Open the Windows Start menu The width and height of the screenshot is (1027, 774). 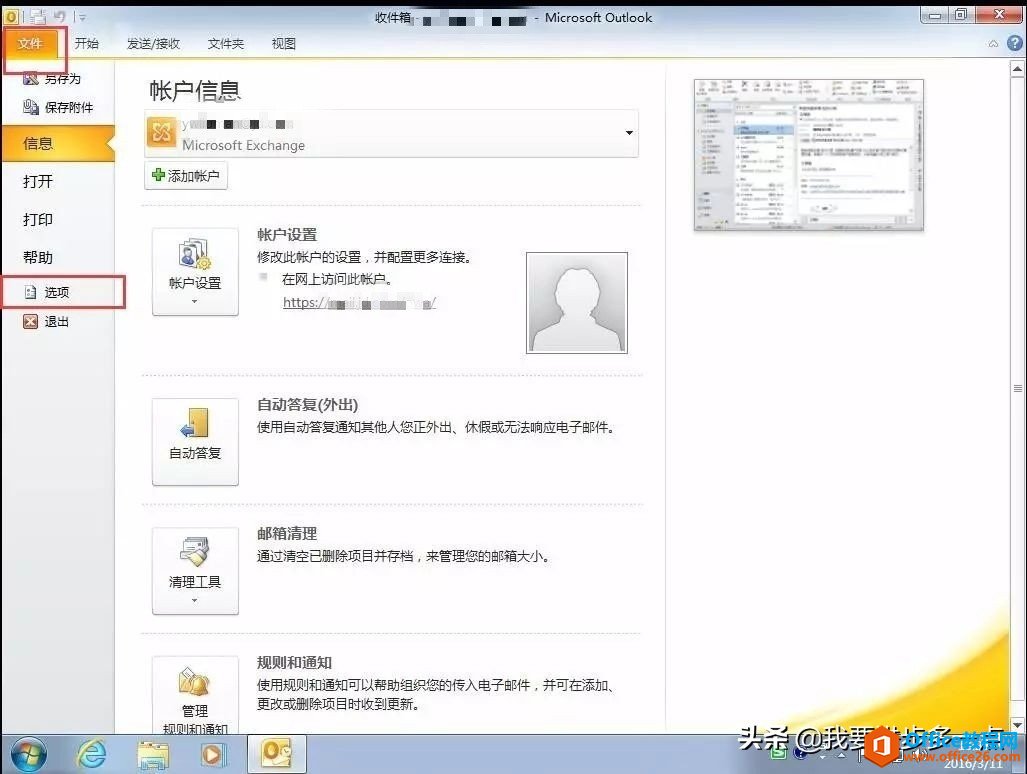28,754
